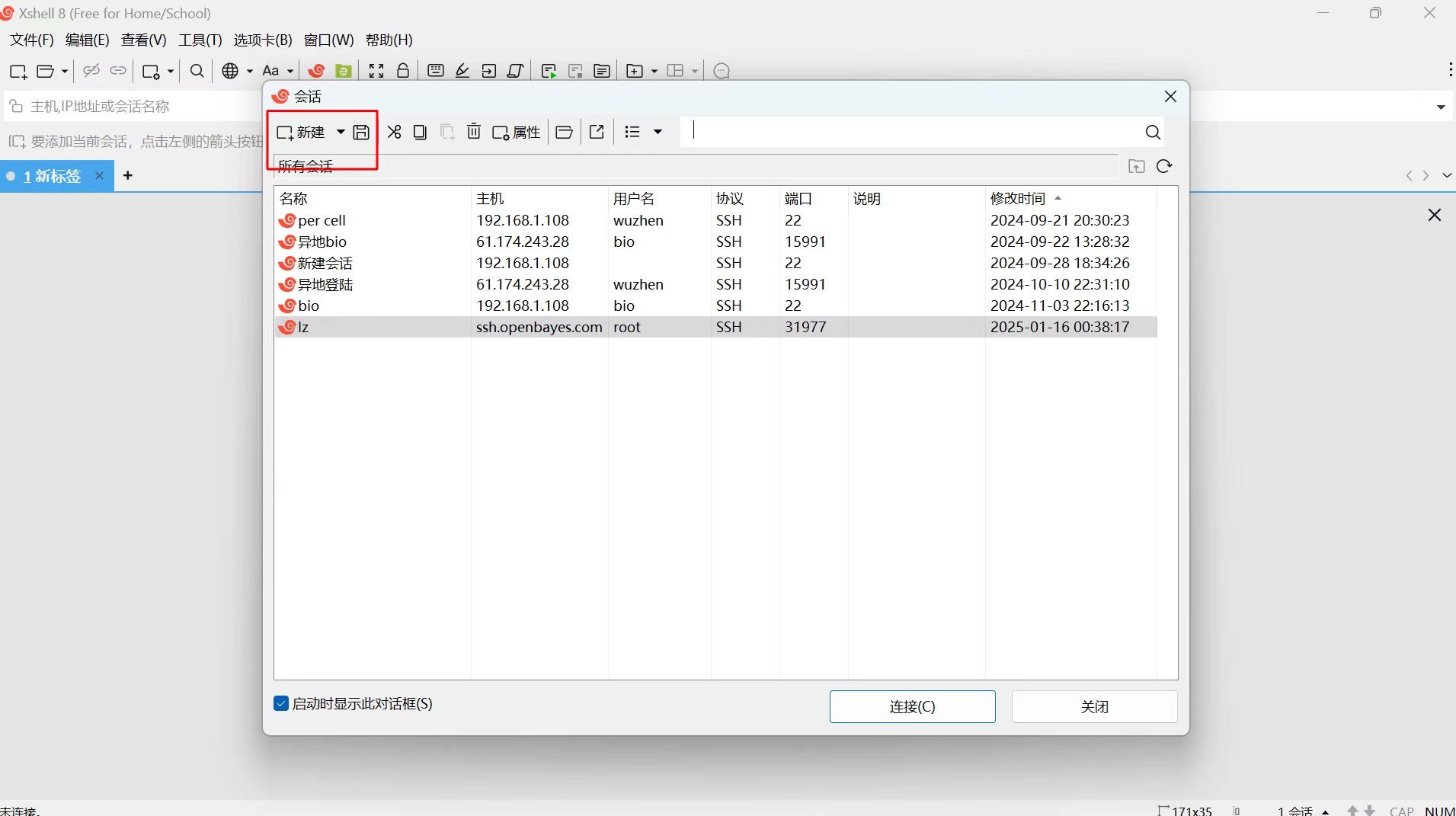Toggle 启动时显示此对话框 checkbox

click(281, 703)
